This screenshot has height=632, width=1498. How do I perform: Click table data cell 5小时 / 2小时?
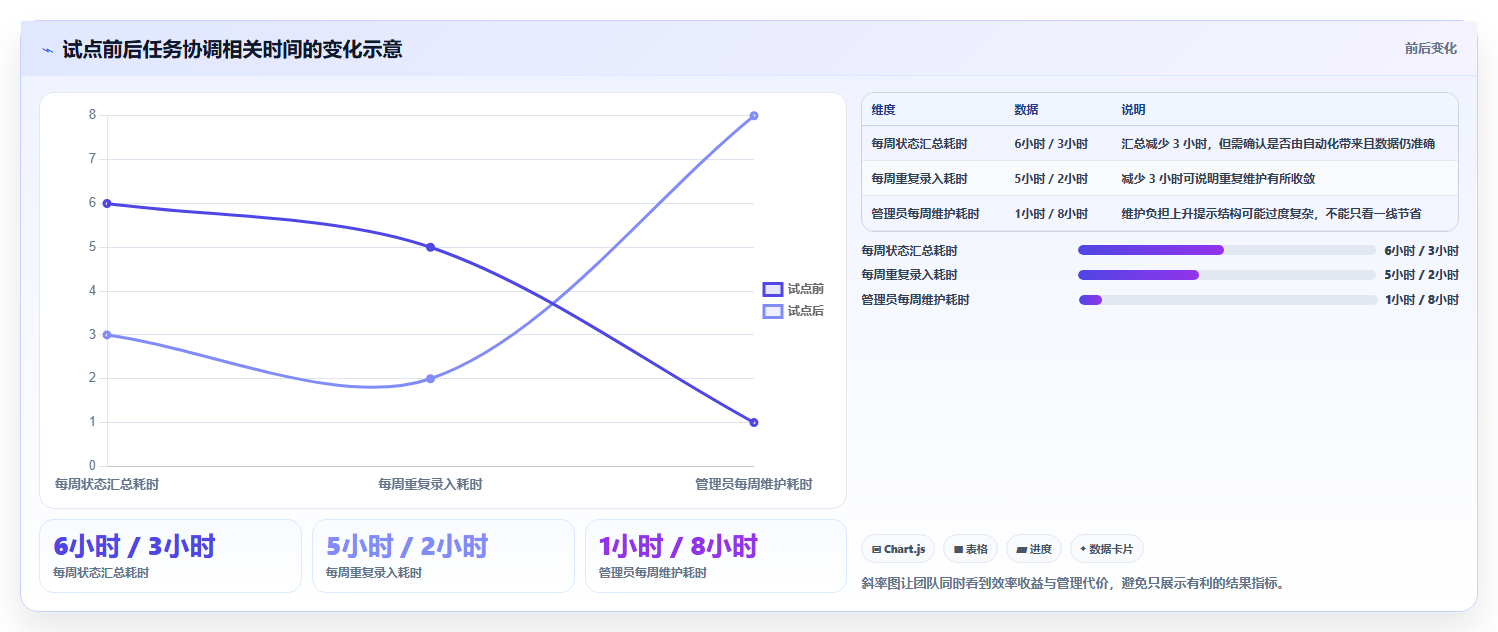click(x=1051, y=179)
